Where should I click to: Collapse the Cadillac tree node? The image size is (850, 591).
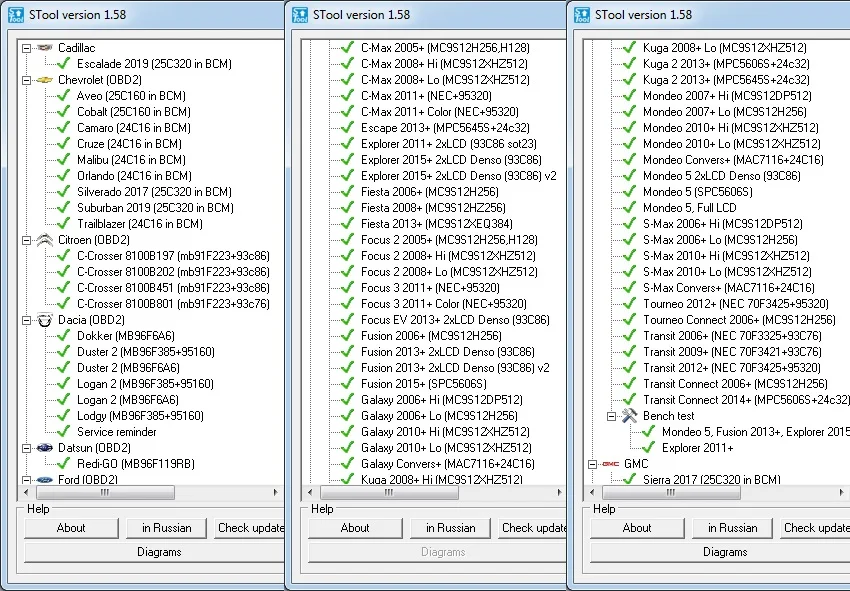(26, 48)
